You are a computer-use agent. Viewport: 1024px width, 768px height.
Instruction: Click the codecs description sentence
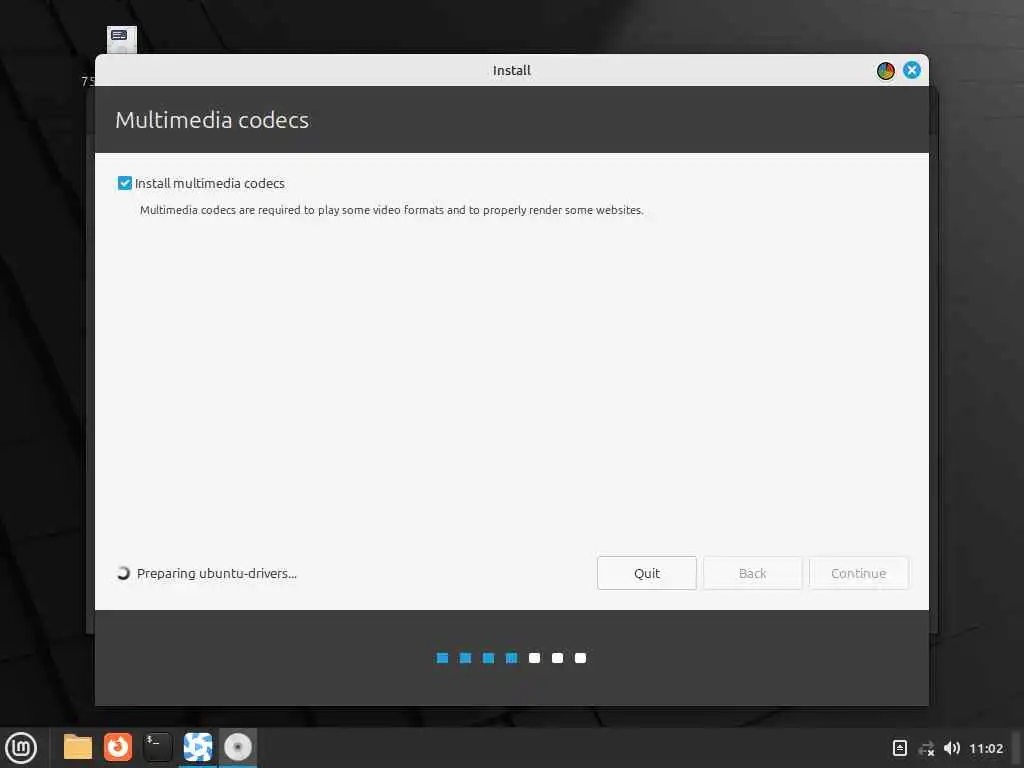[x=392, y=210]
